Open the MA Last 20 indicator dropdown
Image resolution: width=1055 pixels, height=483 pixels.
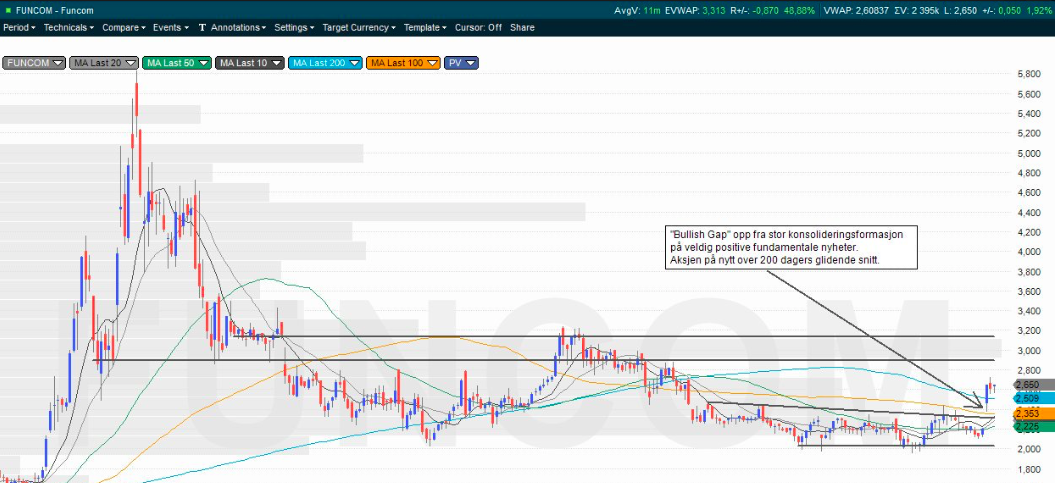tap(104, 63)
